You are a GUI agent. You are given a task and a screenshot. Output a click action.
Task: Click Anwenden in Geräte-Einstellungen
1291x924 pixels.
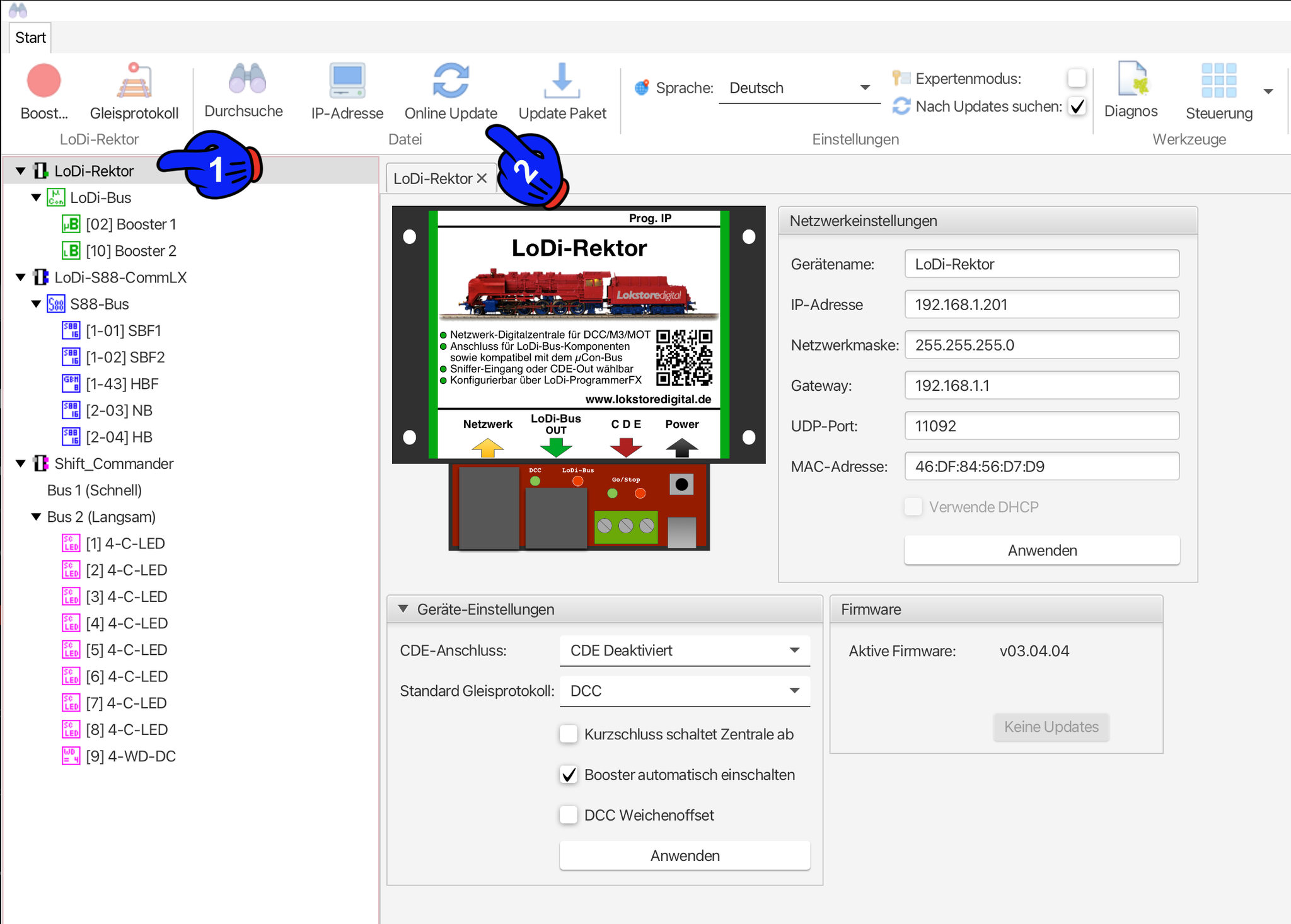coord(685,855)
